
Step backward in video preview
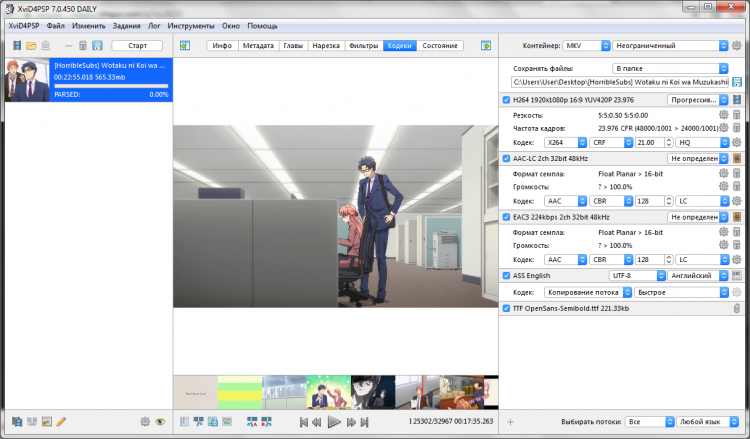click(317, 422)
